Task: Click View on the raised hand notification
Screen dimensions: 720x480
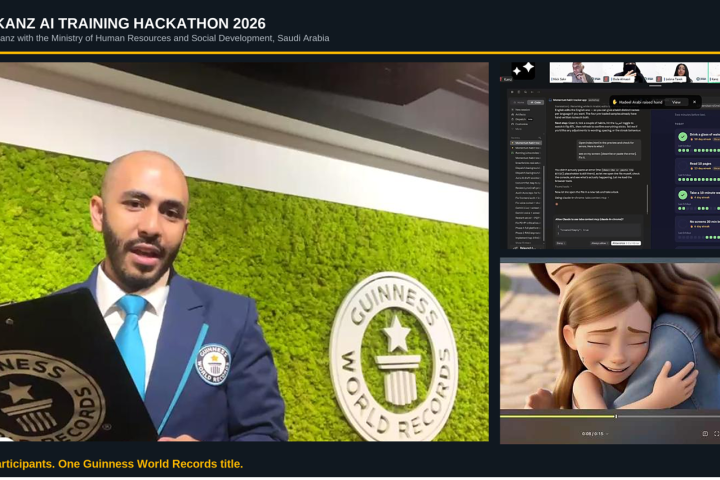Action: (x=676, y=102)
